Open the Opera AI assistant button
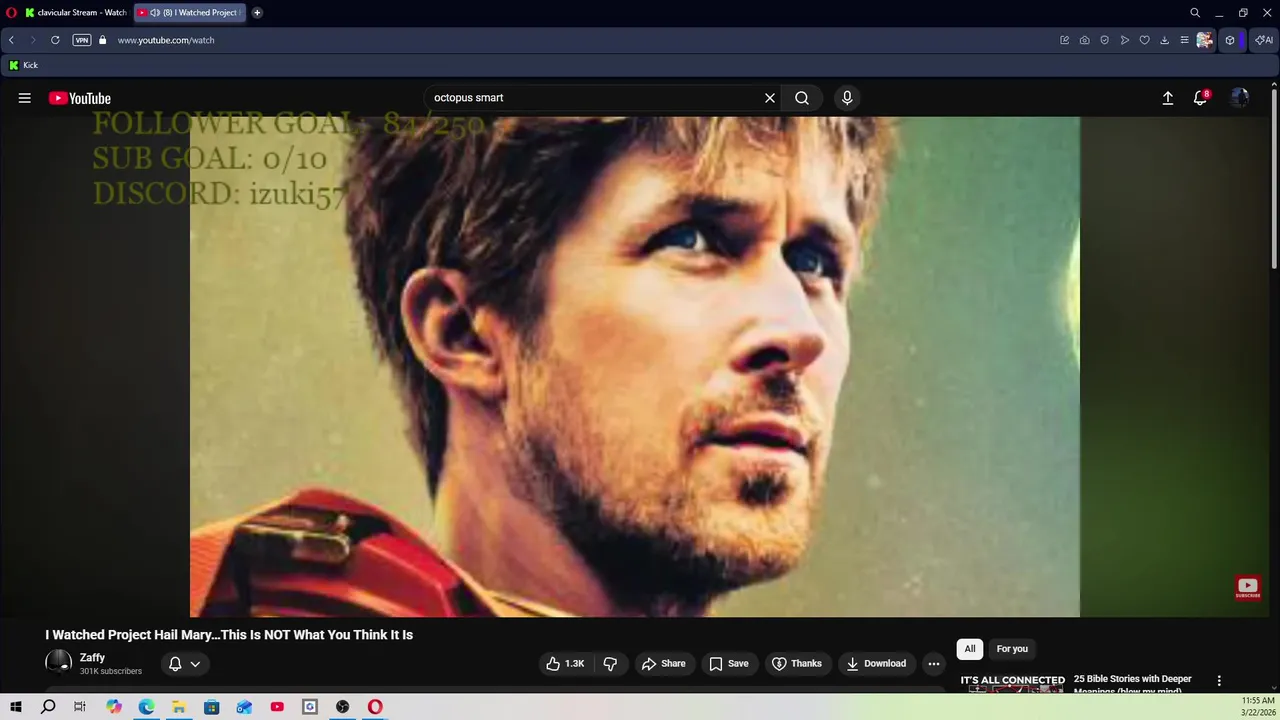The height and width of the screenshot is (720, 1280). pyautogui.click(x=1264, y=40)
